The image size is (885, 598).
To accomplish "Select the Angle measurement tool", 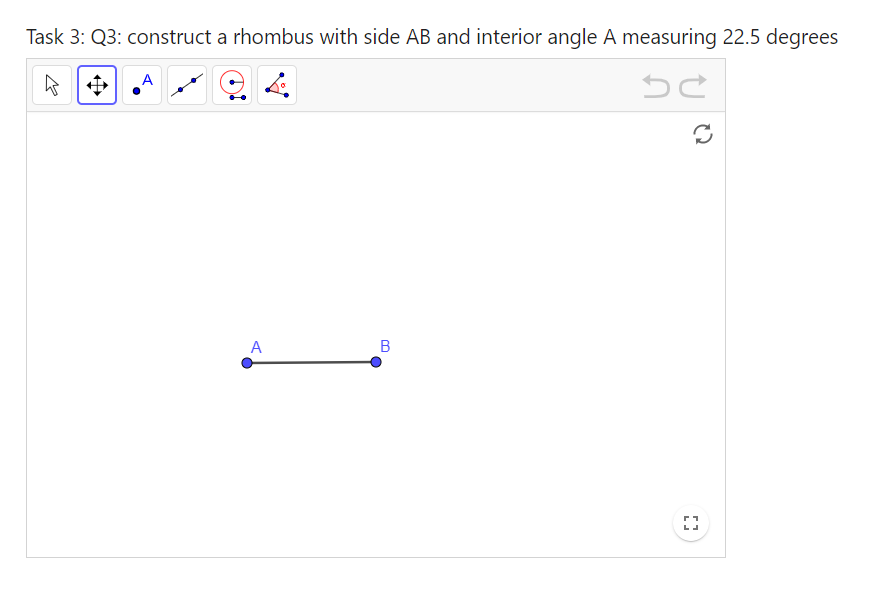I will coord(277,85).
